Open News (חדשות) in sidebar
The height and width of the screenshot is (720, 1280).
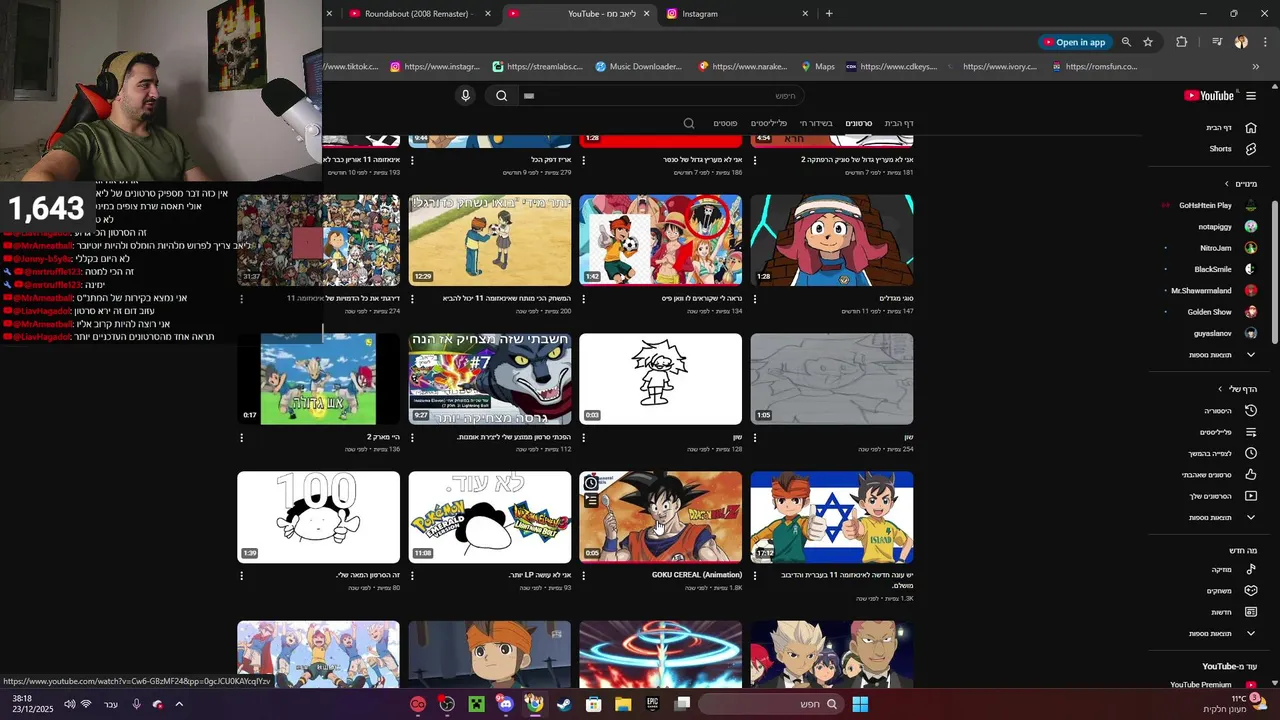click(1233, 612)
